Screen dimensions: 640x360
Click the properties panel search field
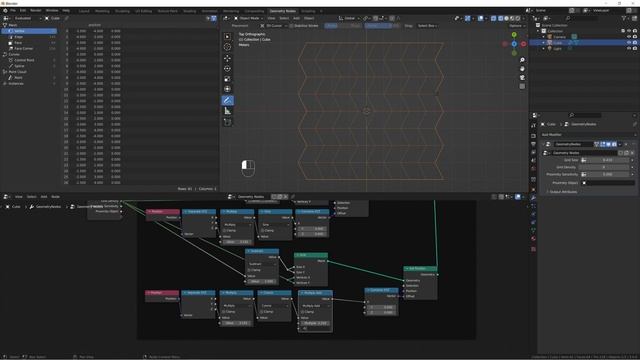585,116
